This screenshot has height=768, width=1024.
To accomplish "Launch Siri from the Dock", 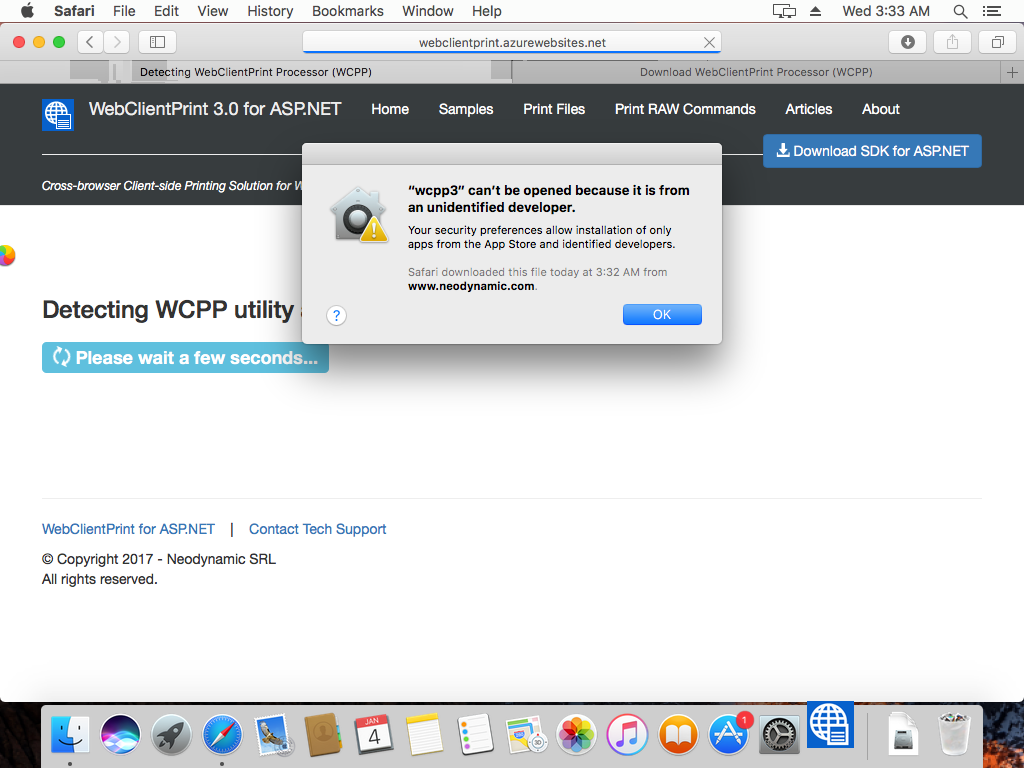I will pyautogui.click(x=120, y=735).
